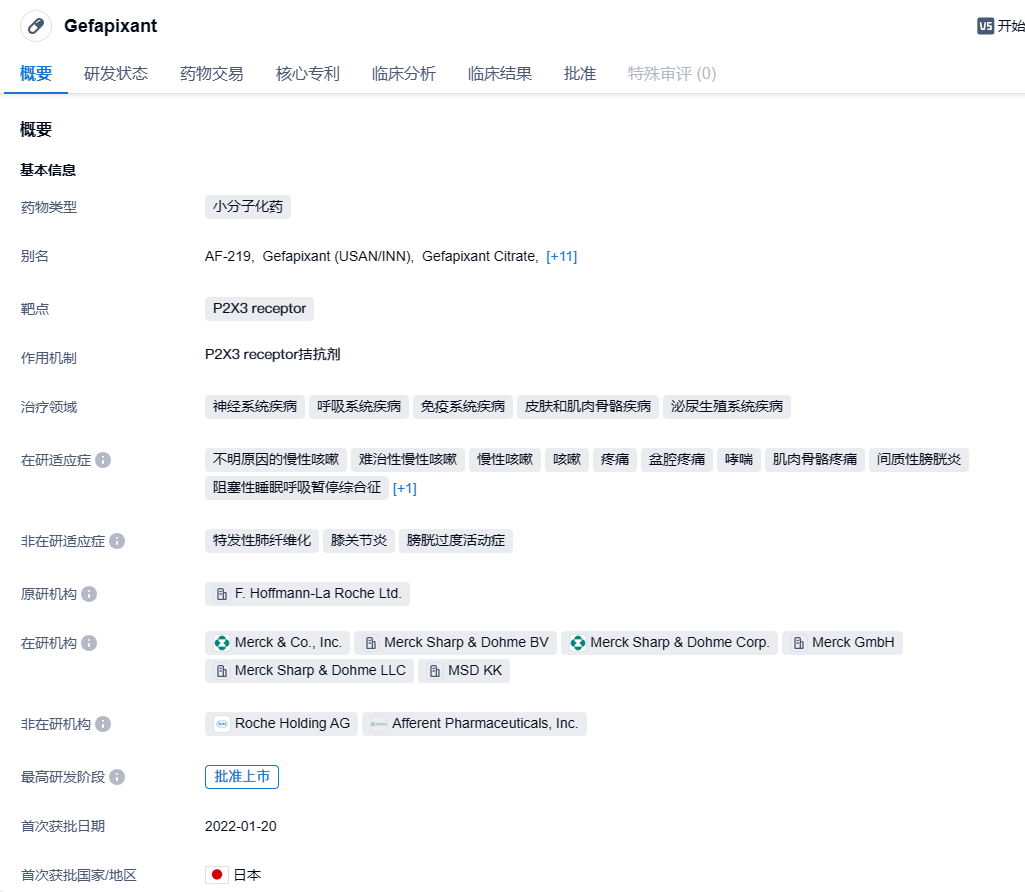Screen dimensions: 1025x892
Task: Open F. Hoffmann-La Roche Ltd. organization
Action: coord(308,594)
